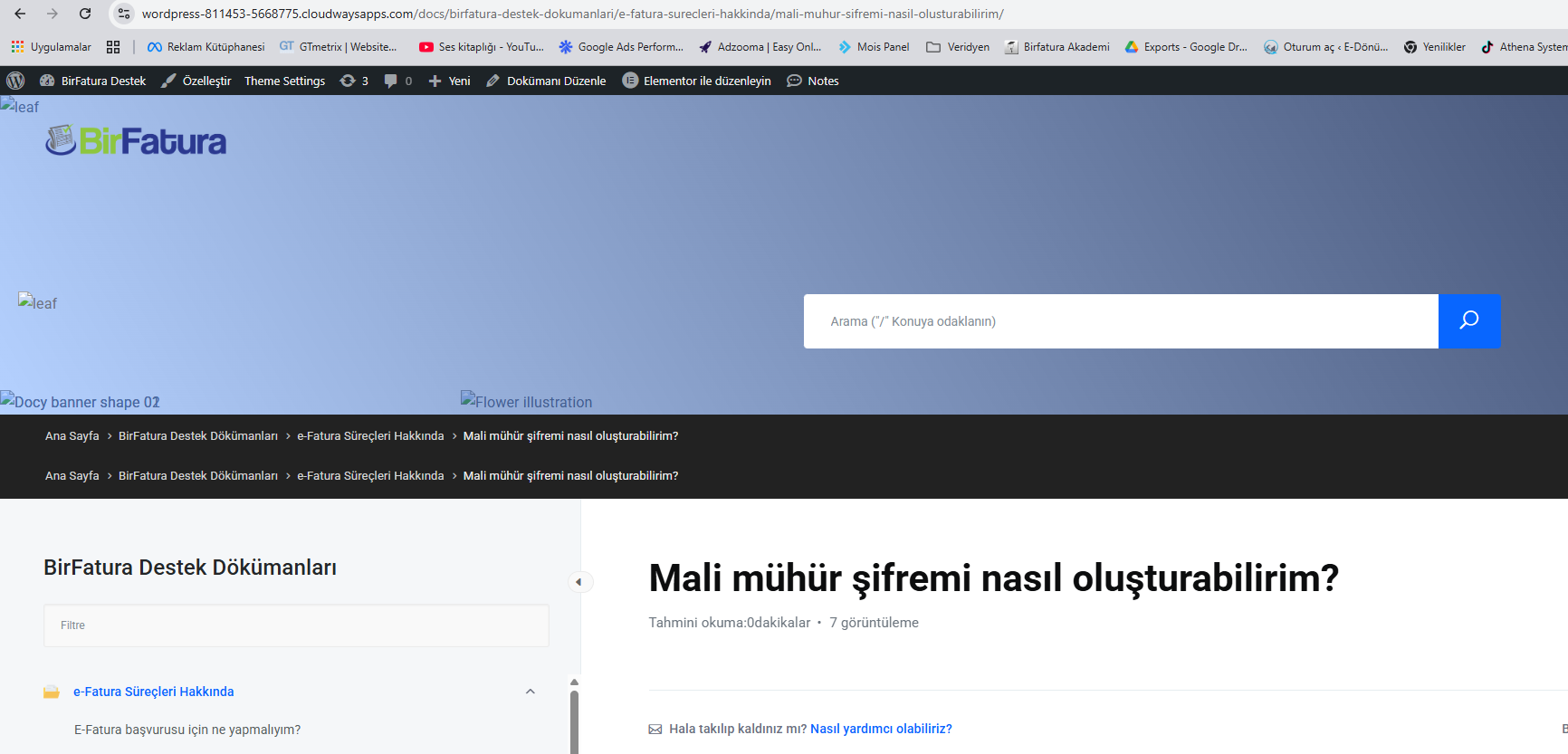The image size is (1568, 754).
Task: Go back with the browser back arrow
Action: point(20,14)
